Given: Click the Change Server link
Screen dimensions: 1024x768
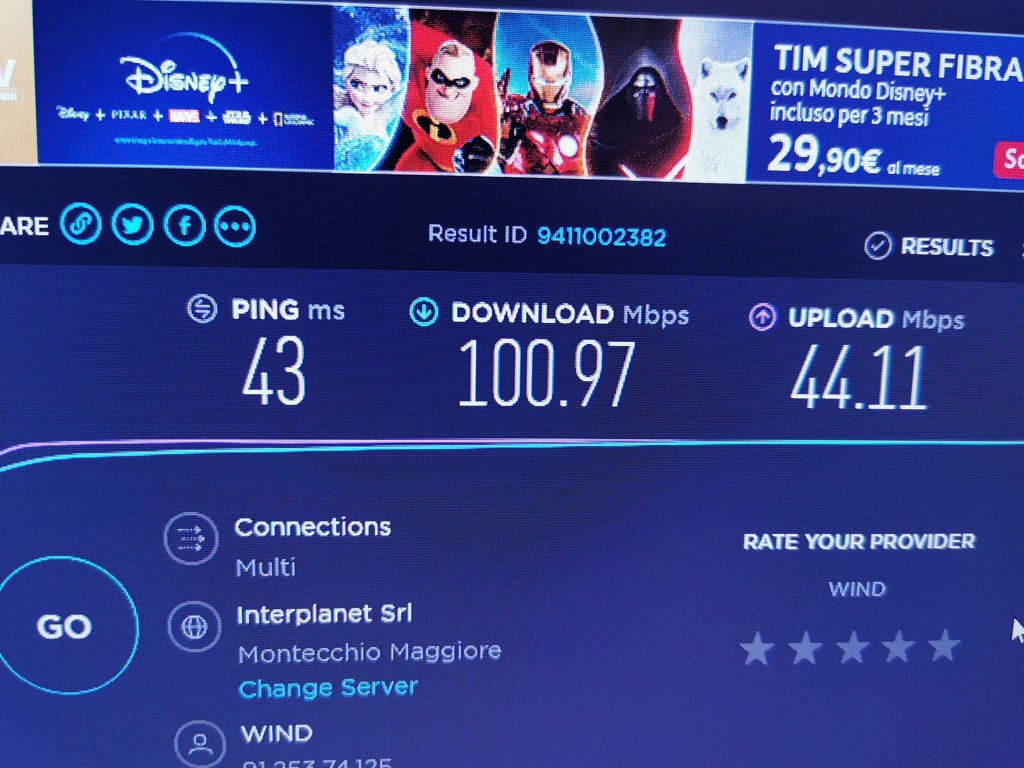Looking at the screenshot, I should point(328,688).
